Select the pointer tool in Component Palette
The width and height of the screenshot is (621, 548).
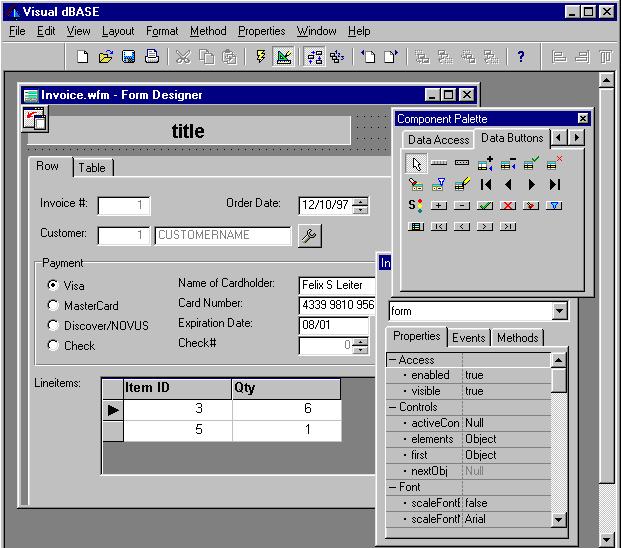[416, 164]
